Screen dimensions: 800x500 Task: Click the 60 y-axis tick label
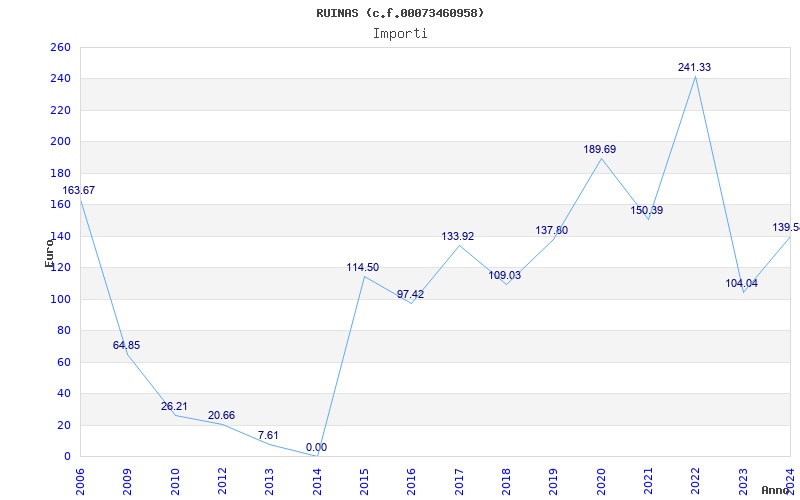pos(63,362)
